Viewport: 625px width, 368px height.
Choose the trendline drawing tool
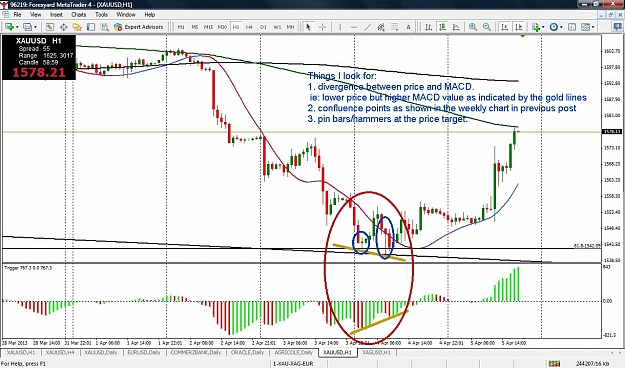point(368,27)
